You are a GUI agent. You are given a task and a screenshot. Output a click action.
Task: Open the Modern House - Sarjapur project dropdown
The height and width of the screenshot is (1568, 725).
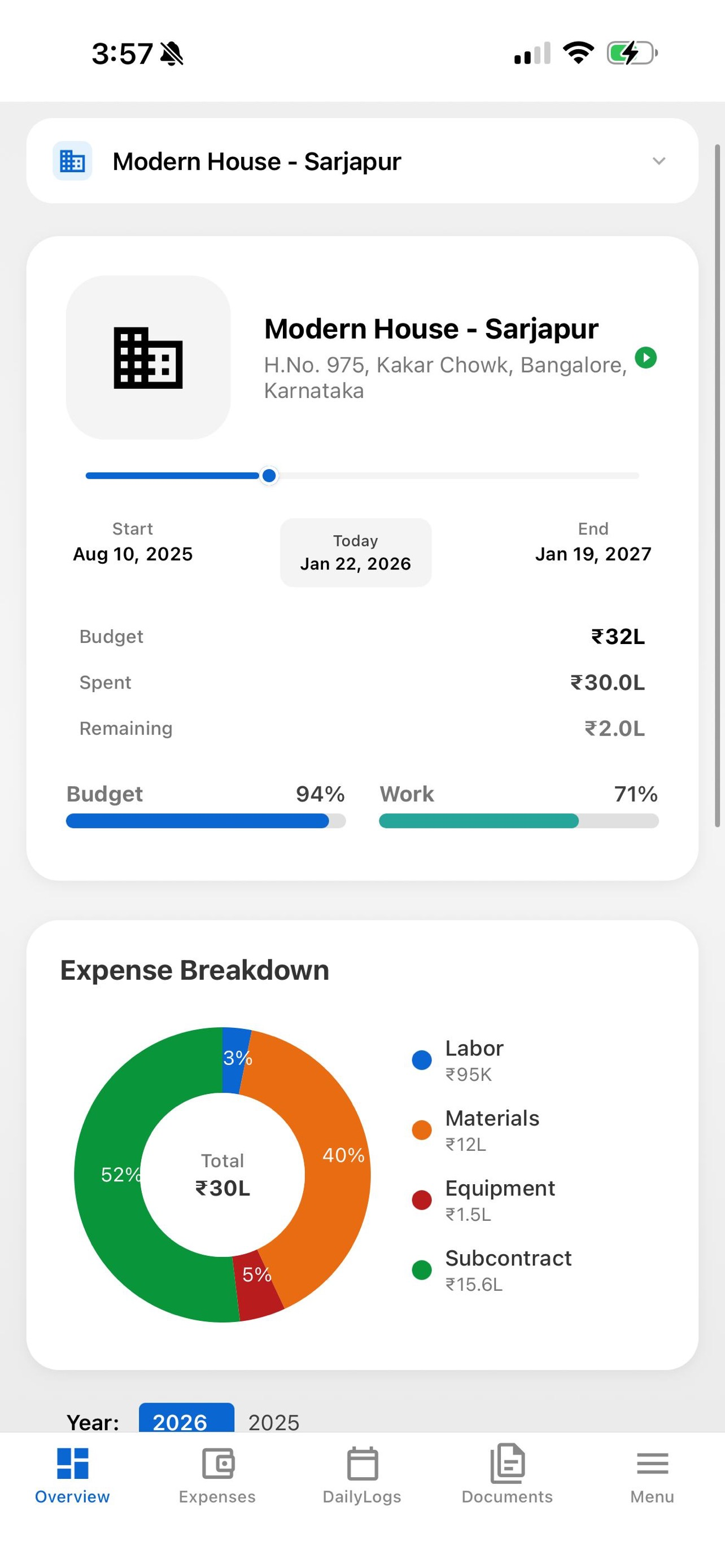click(362, 161)
